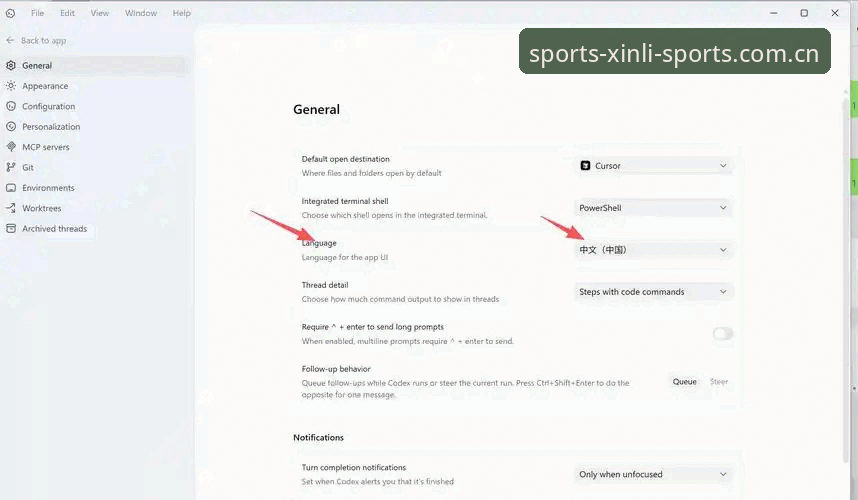Click the Integrated terminal shell label
858x500 pixels.
345,201
